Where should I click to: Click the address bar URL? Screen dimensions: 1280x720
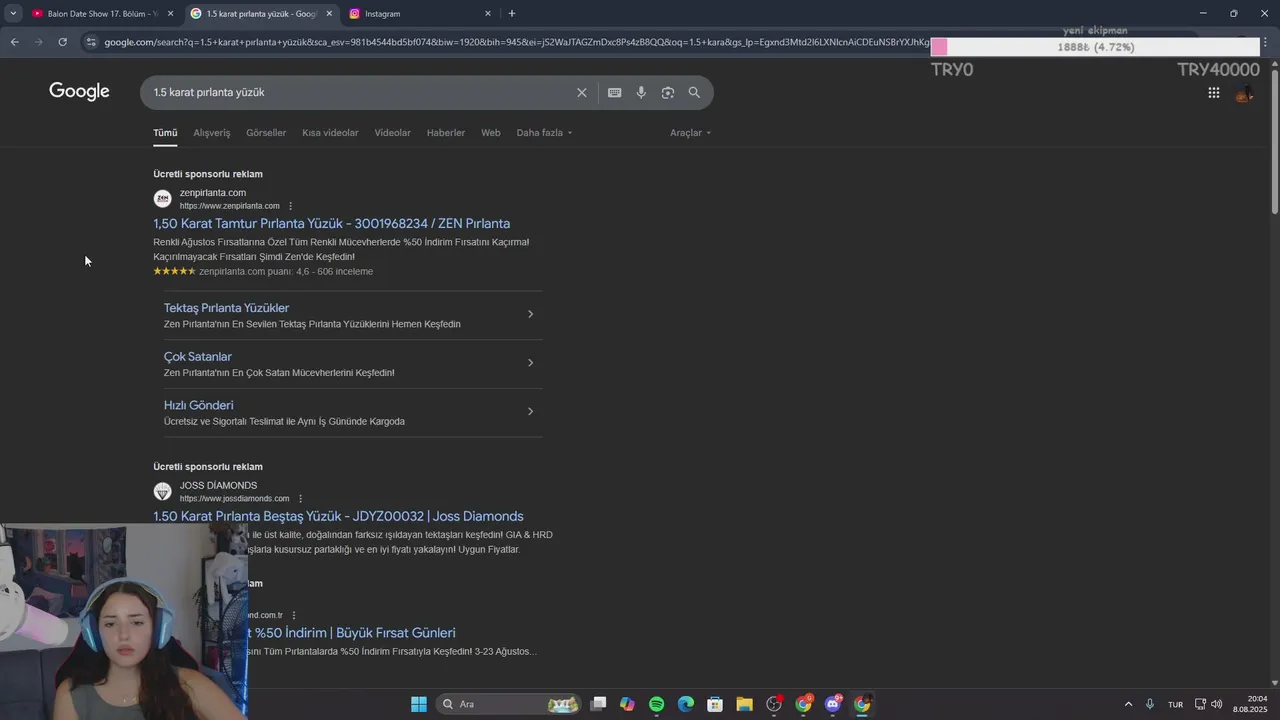pyautogui.click(x=515, y=42)
